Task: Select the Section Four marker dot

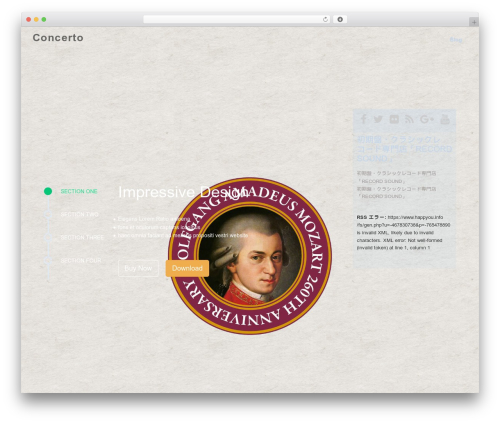Action: point(48,260)
